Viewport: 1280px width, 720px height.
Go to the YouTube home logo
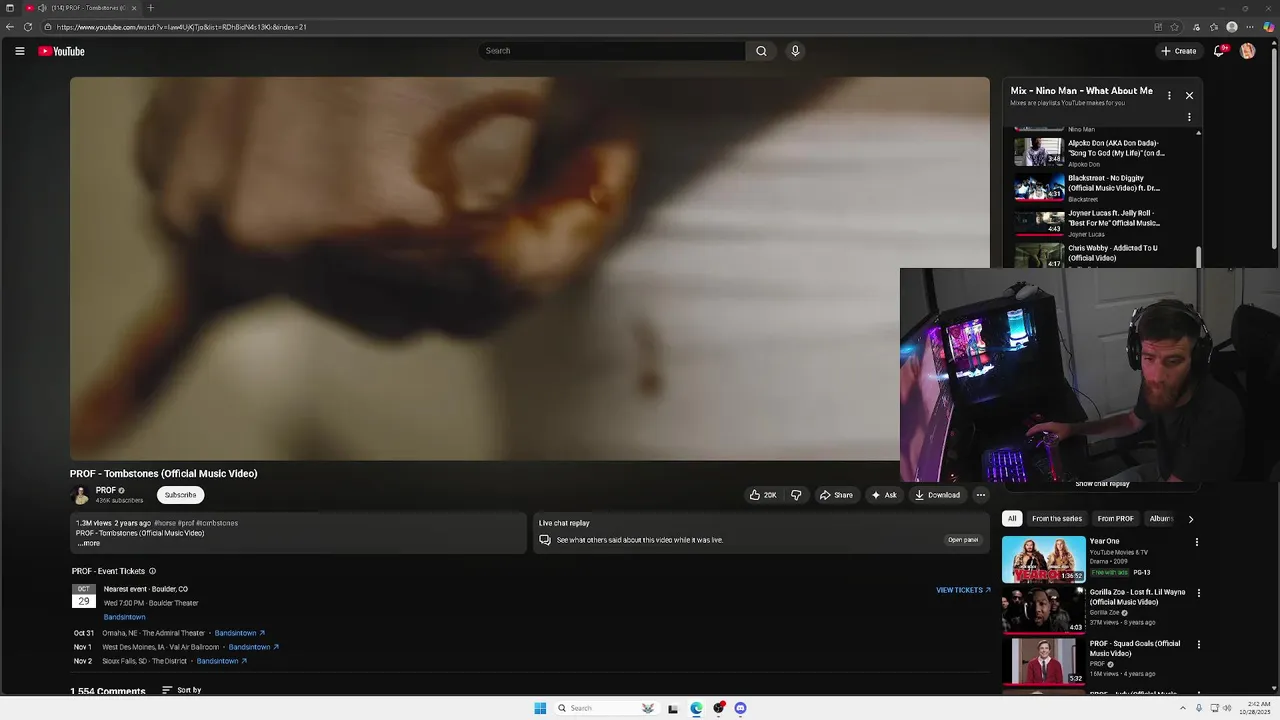[x=61, y=51]
